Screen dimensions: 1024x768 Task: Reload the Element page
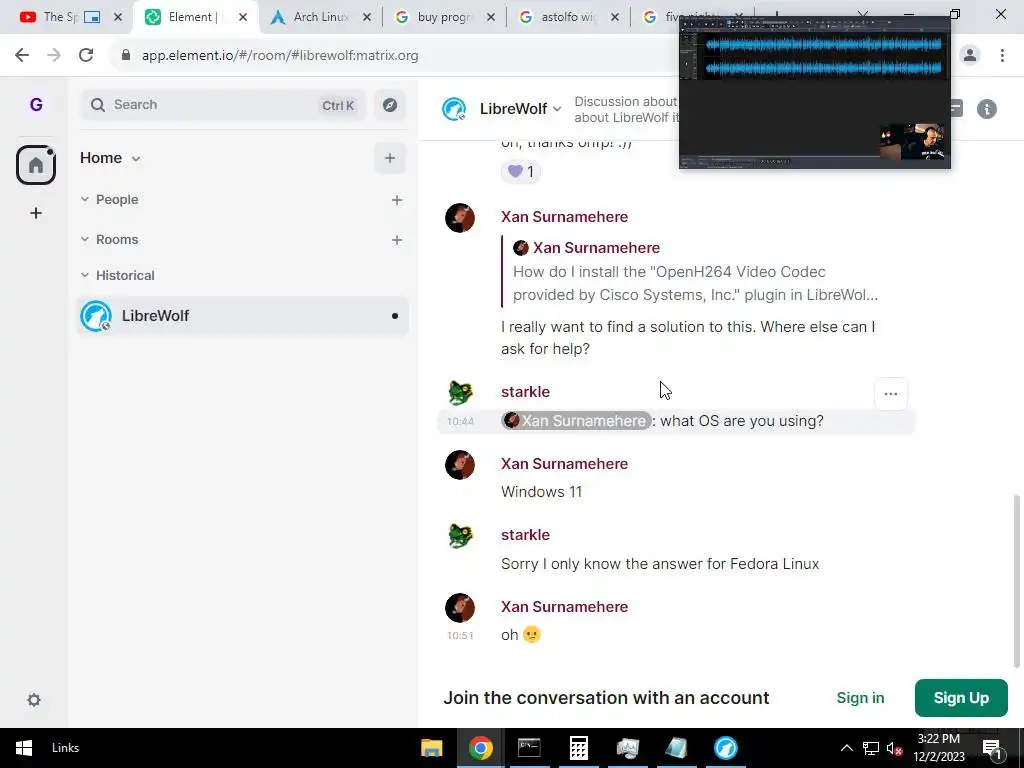tap(86, 56)
